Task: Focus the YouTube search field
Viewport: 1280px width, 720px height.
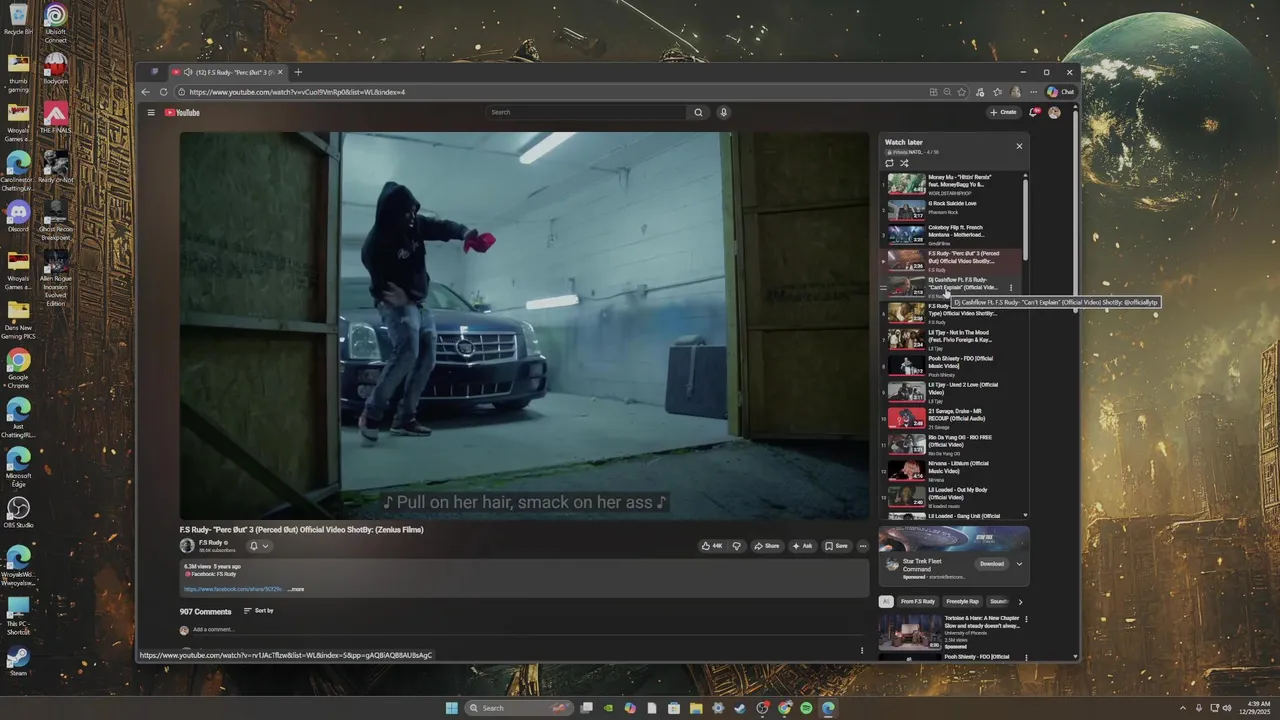Action: [587, 113]
